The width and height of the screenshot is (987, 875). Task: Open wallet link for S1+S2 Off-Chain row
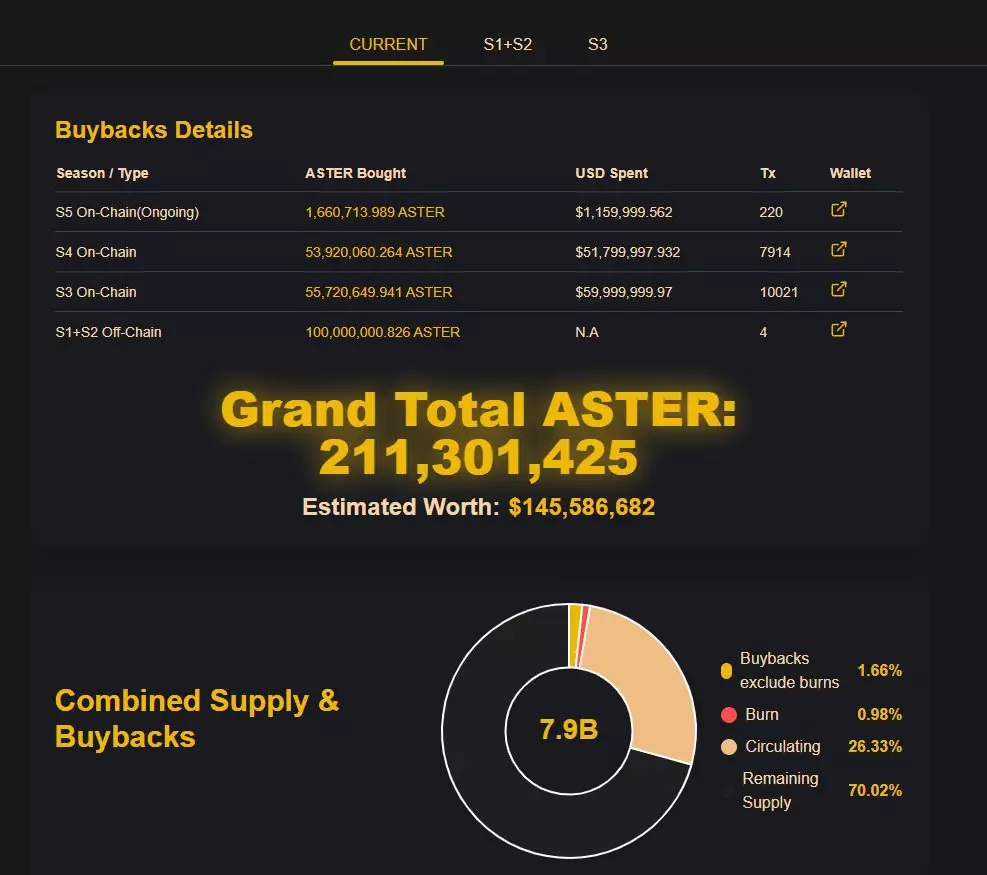(x=839, y=330)
